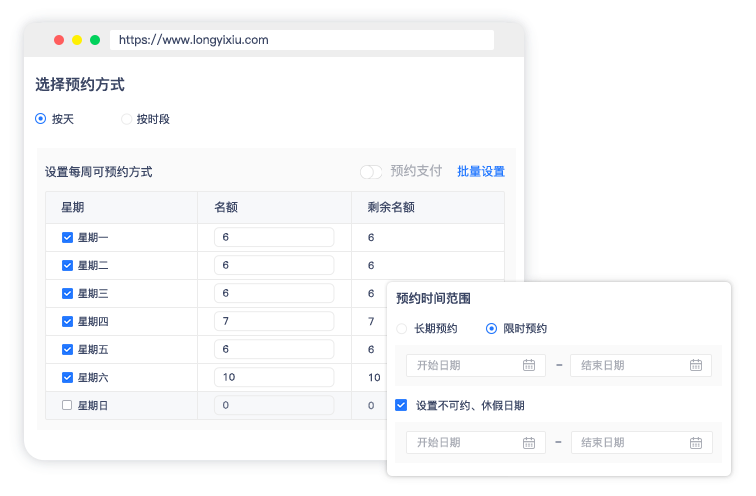Click the 星期二 quota input field
Image resolution: width=756 pixels, height=496 pixels.
click(273, 265)
